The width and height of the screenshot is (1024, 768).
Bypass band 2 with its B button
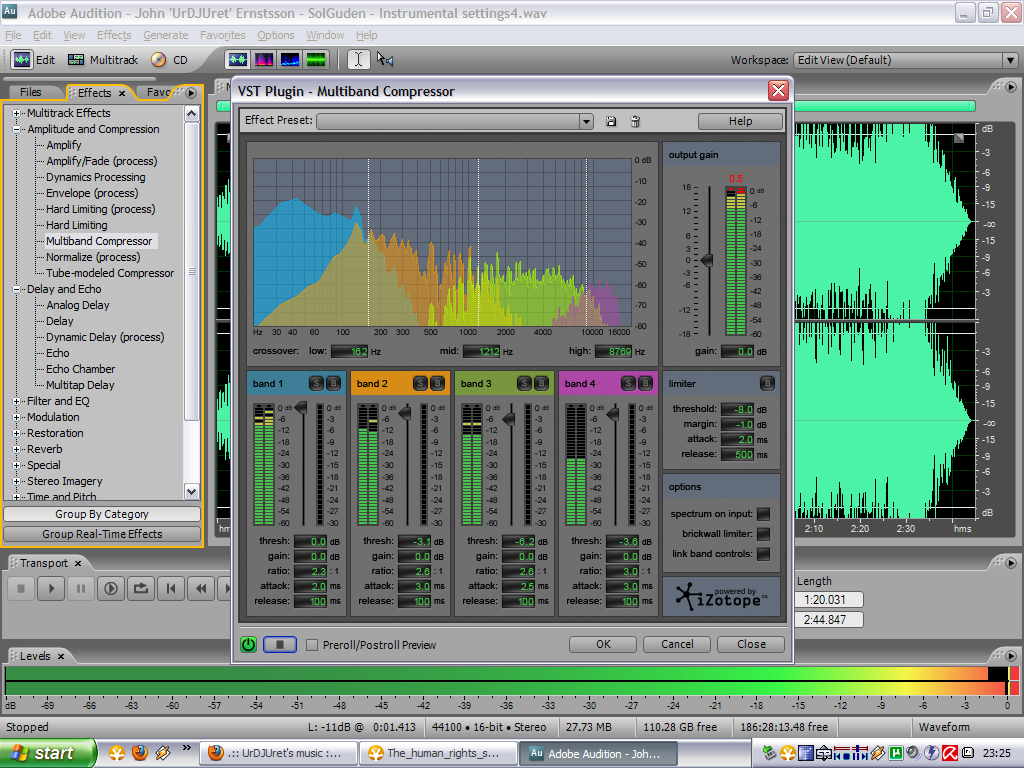tap(437, 383)
